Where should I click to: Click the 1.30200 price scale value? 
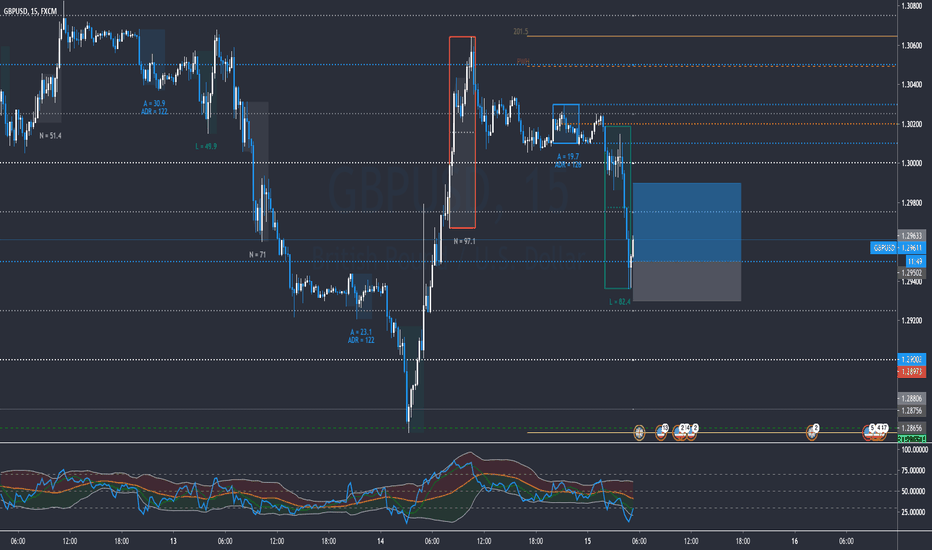click(911, 124)
